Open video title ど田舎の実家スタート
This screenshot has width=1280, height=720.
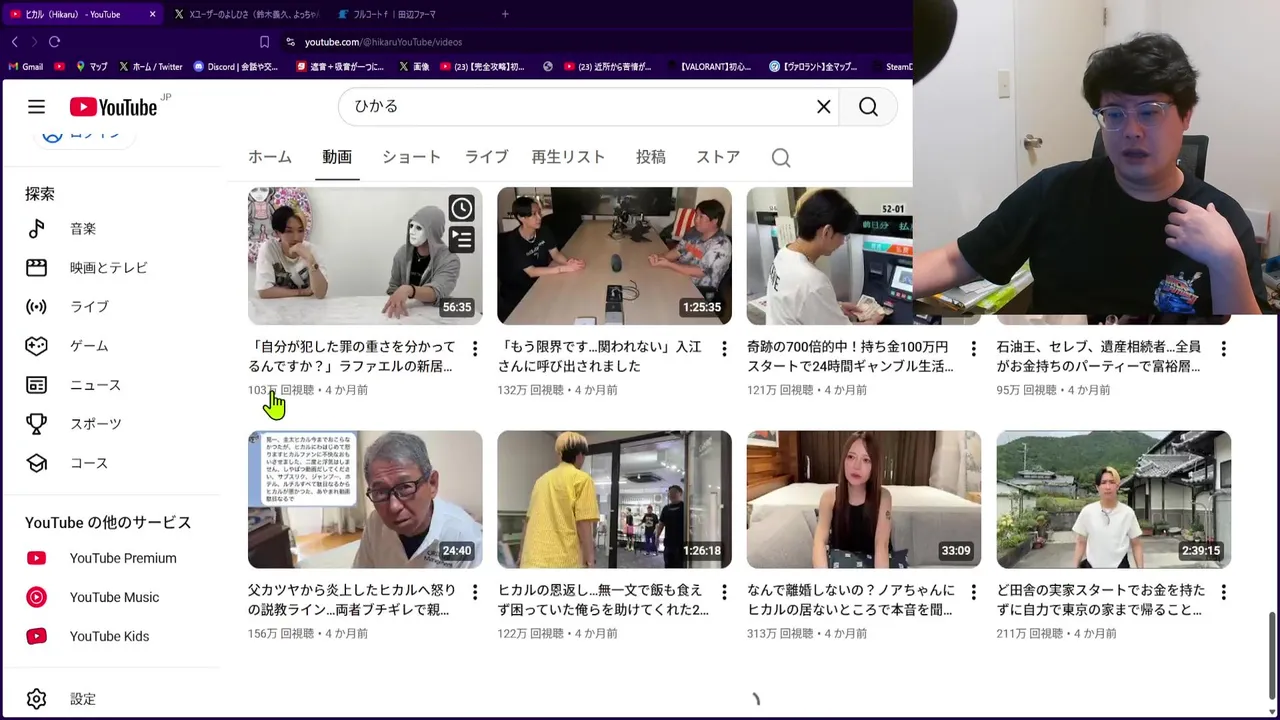coord(1101,600)
